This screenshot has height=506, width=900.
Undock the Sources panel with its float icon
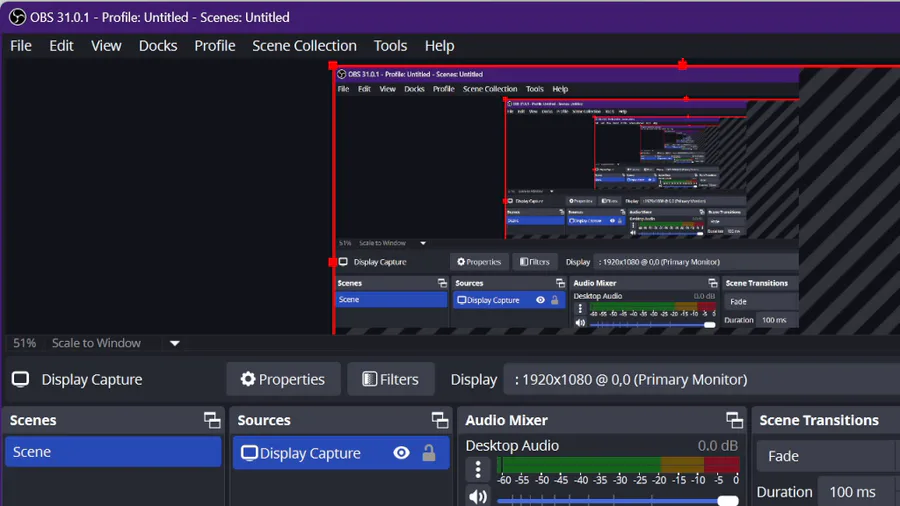click(440, 421)
